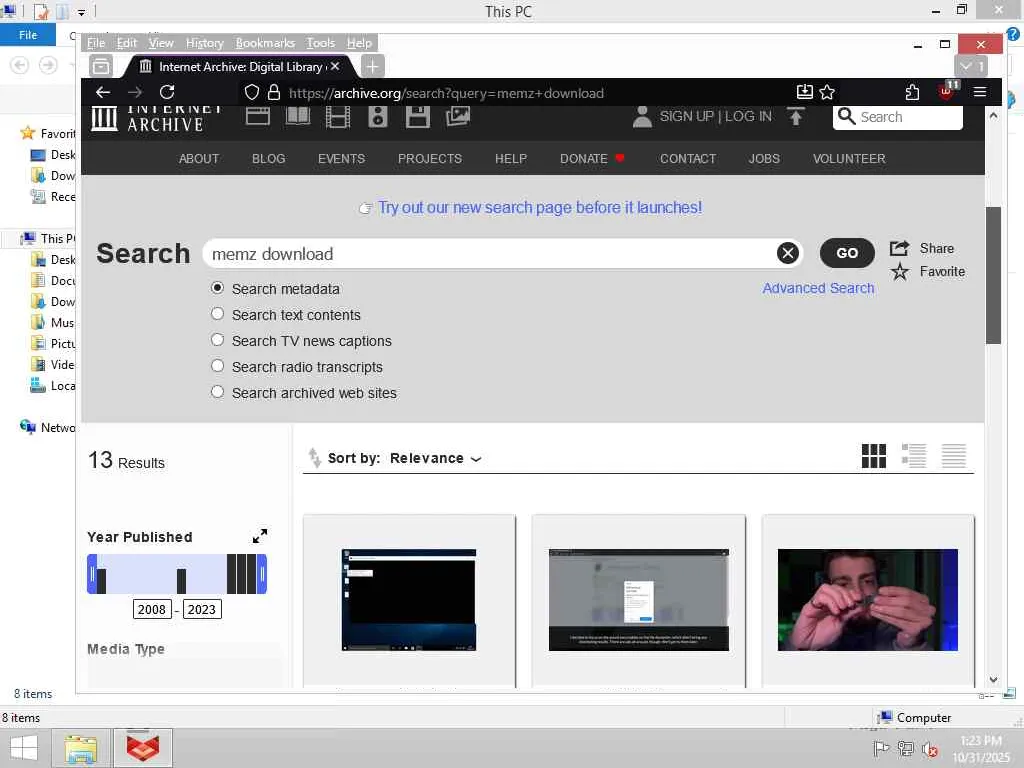Open the File menu in browser
Image resolution: width=1024 pixels, height=768 pixels.
pyautogui.click(x=96, y=43)
